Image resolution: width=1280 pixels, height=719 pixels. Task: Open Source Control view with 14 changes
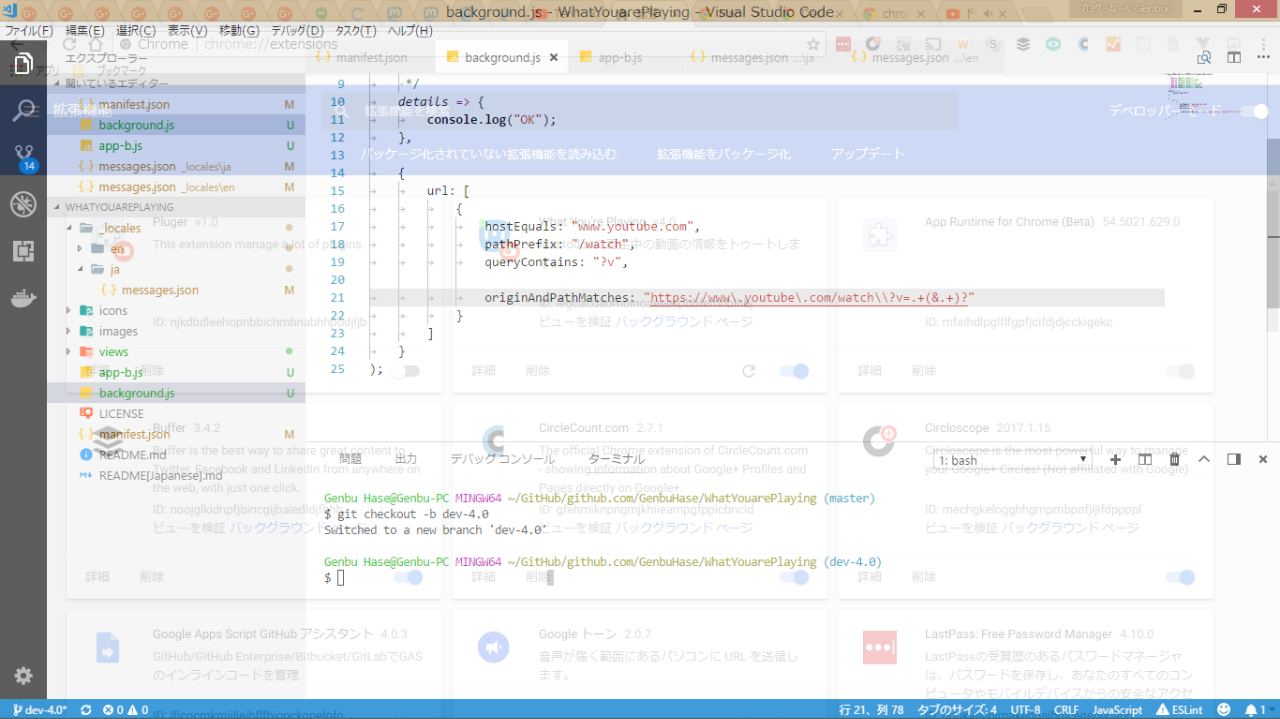pyautogui.click(x=23, y=157)
